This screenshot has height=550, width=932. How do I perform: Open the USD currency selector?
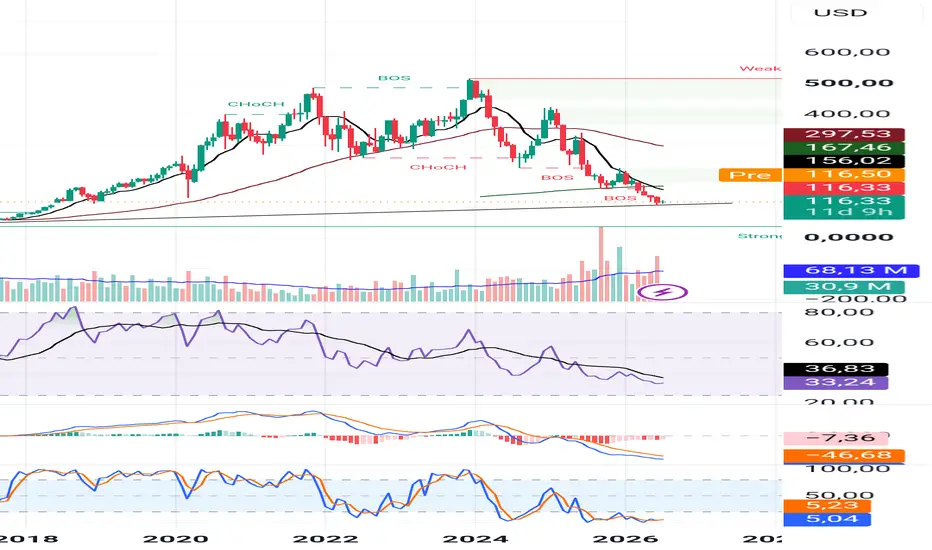[x=840, y=12]
